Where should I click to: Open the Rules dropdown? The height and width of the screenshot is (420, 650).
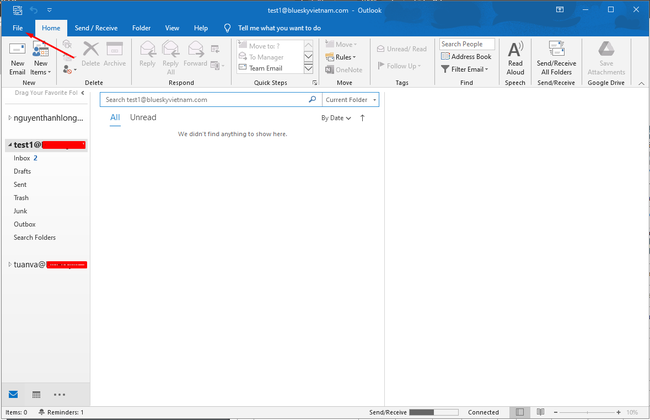(x=341, y=57)
